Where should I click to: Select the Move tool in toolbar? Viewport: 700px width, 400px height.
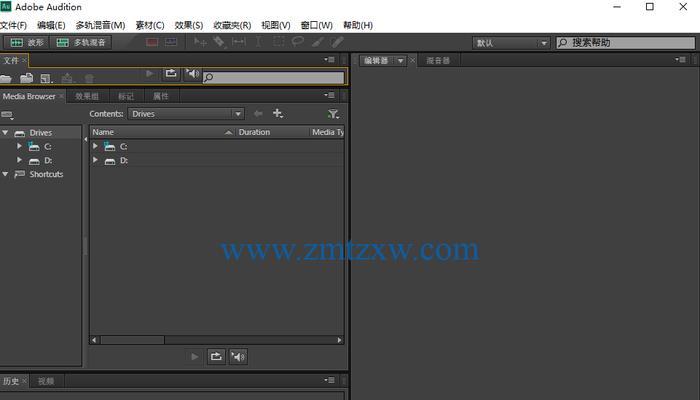point(200,42)
